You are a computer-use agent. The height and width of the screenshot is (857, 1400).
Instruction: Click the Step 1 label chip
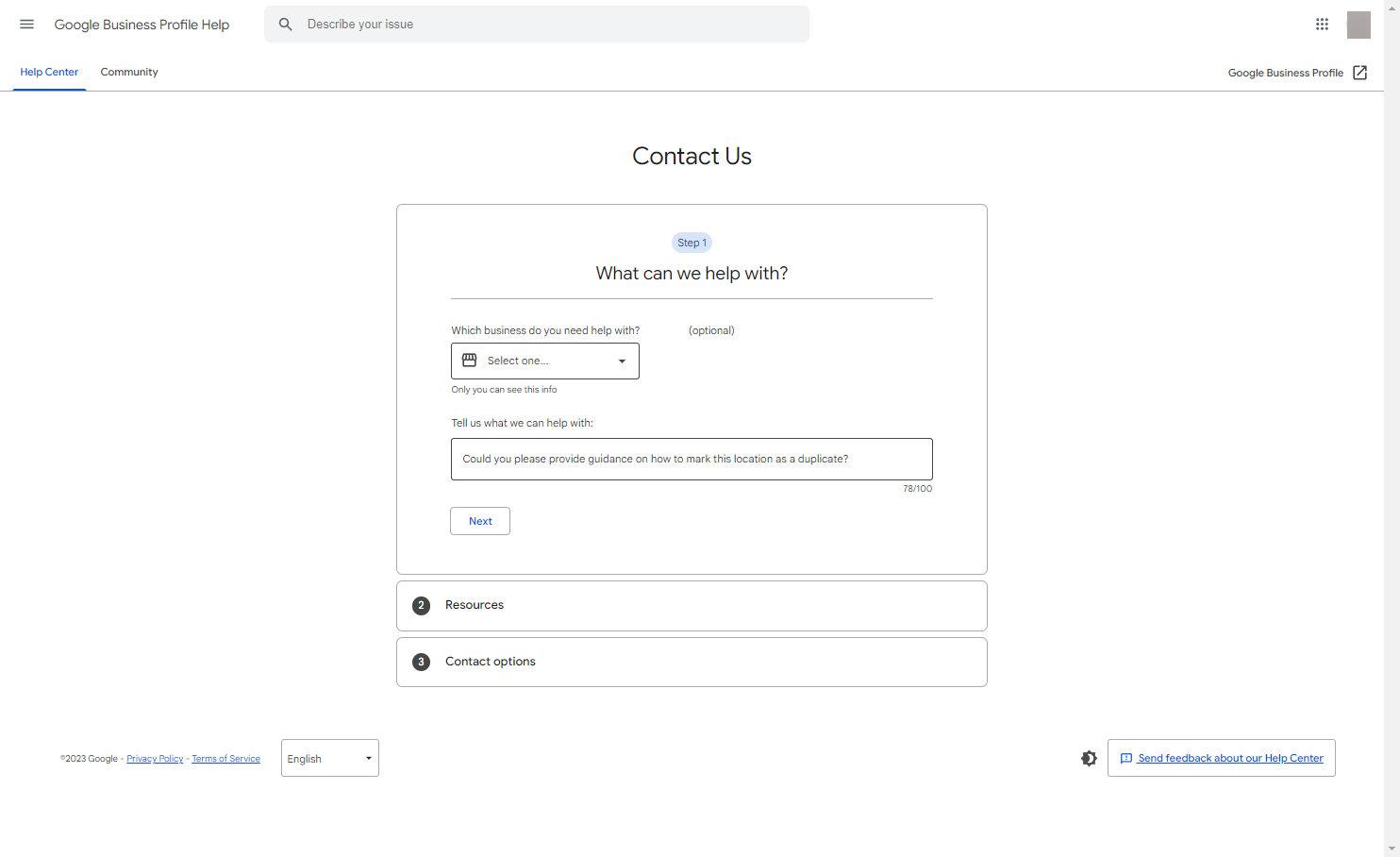[x=692, y=243]
